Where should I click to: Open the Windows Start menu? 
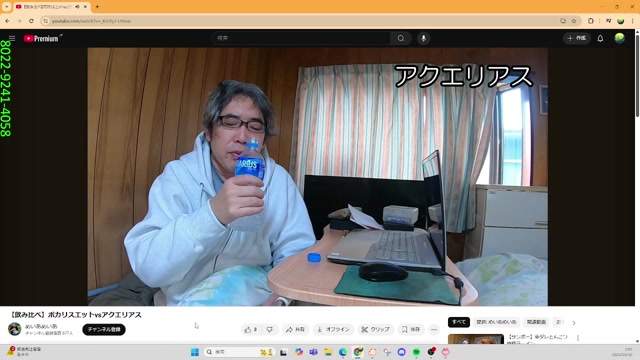tap(195, 352)
